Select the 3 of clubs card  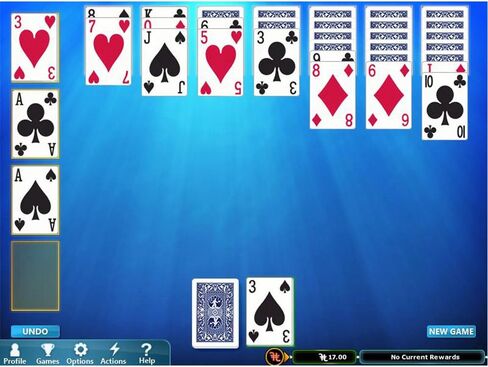[276, 62]
